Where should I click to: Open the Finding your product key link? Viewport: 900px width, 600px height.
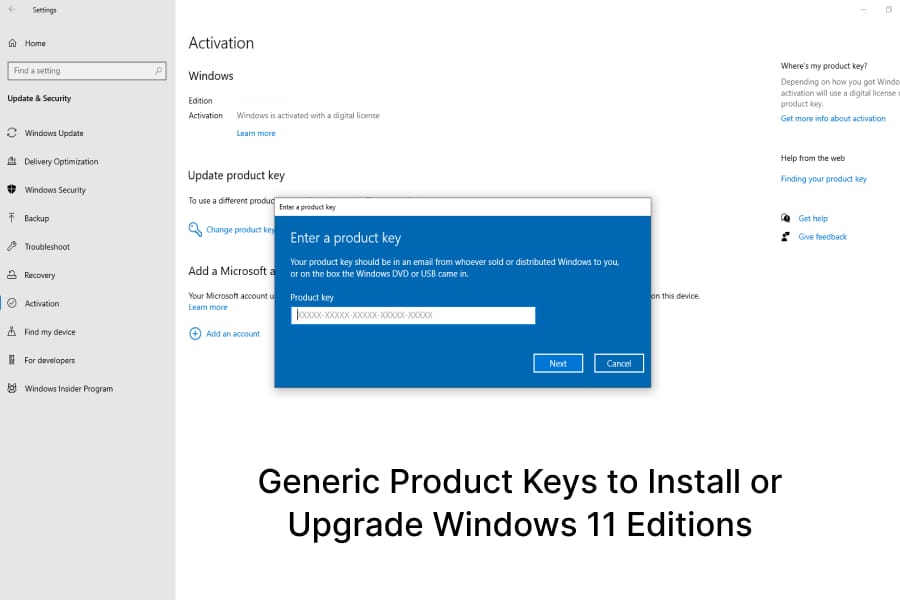824,179
